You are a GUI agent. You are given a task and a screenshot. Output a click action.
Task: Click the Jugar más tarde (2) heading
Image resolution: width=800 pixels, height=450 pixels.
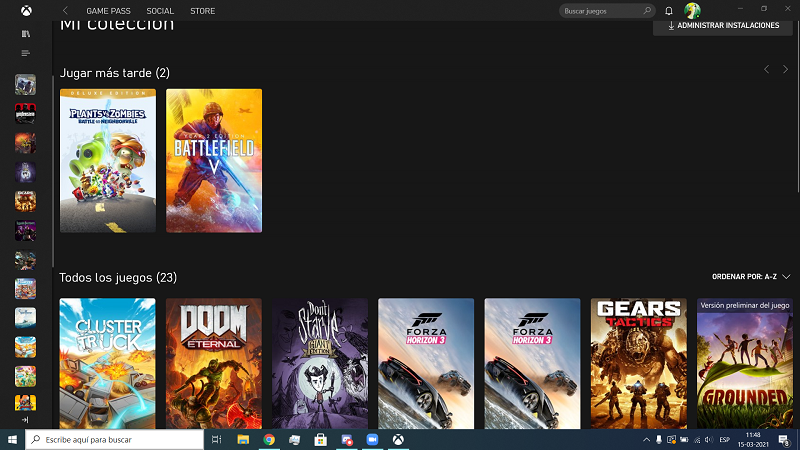(115, 73)
